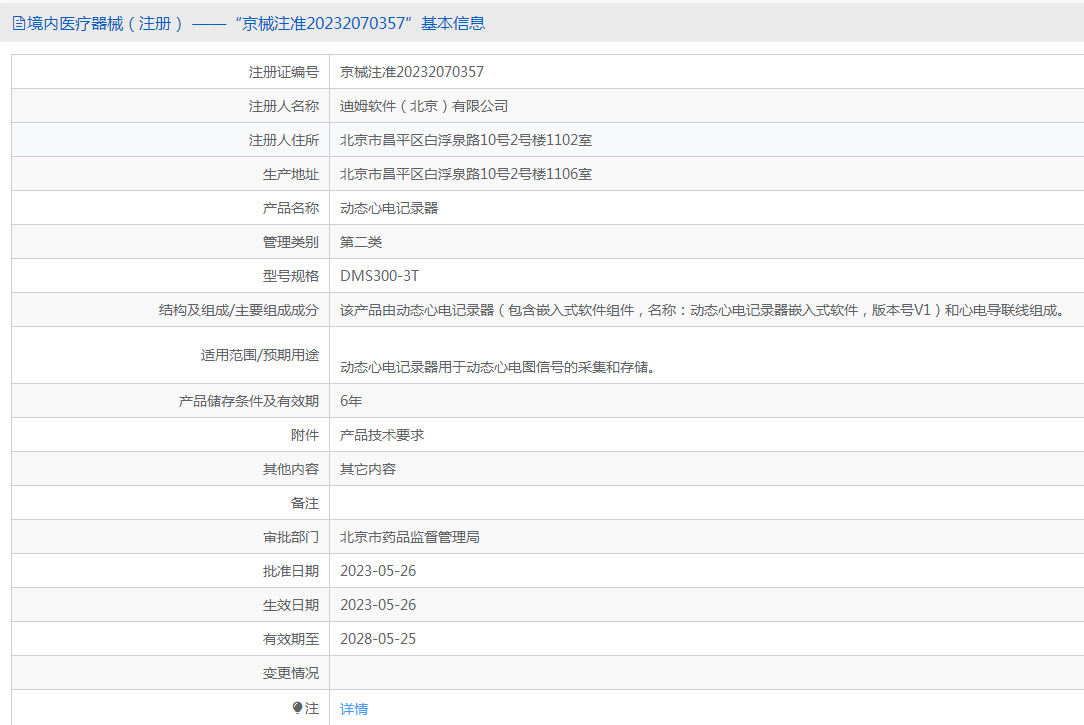The height and width of the screenshot is (725, 1084).
Task: Click management category value 第二类
Action: click(361, 242)
